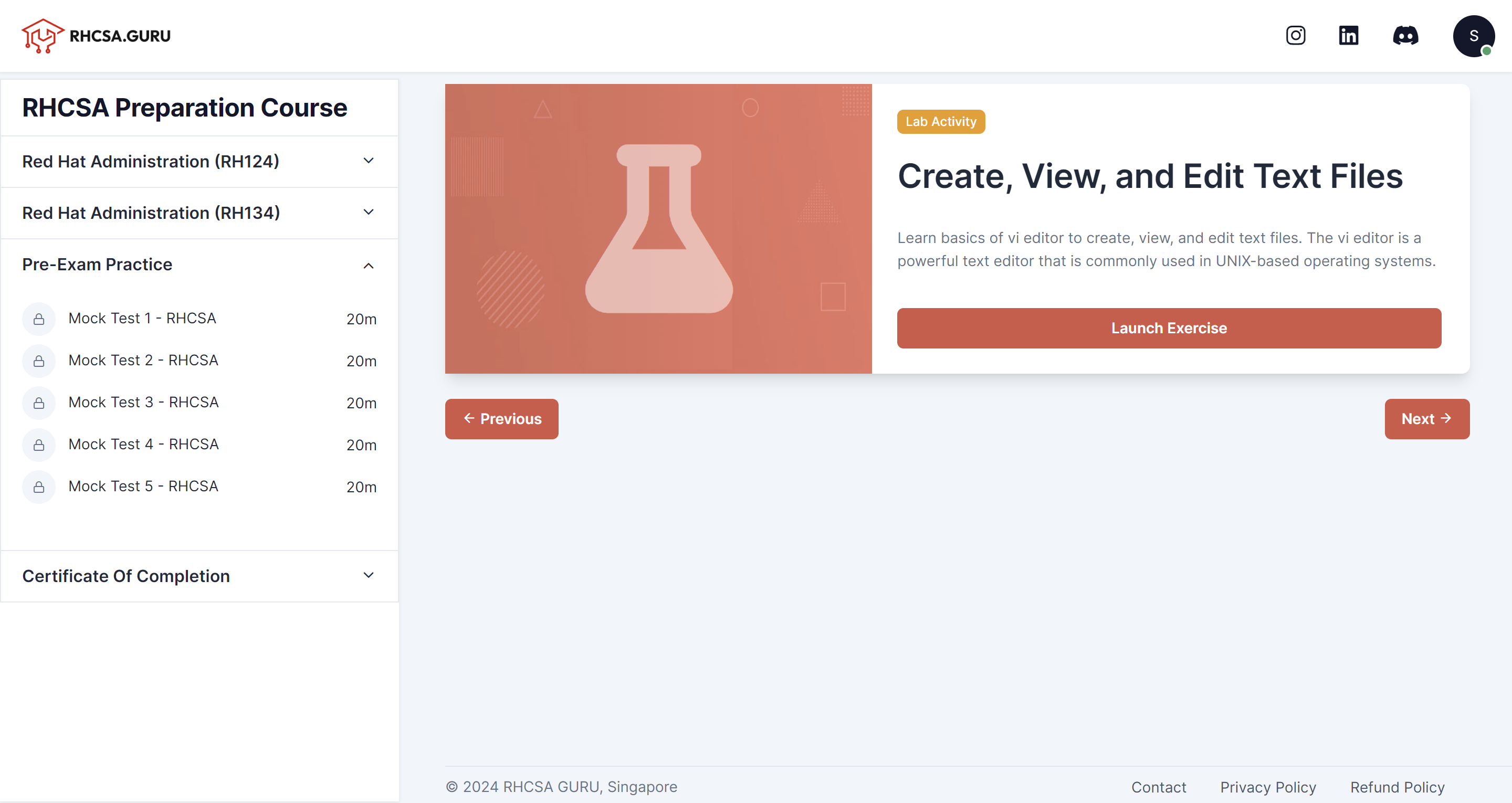Click the 20m duration of Mock Test 1
This screenshot has height=803, width=1512.
pos(361,319)
